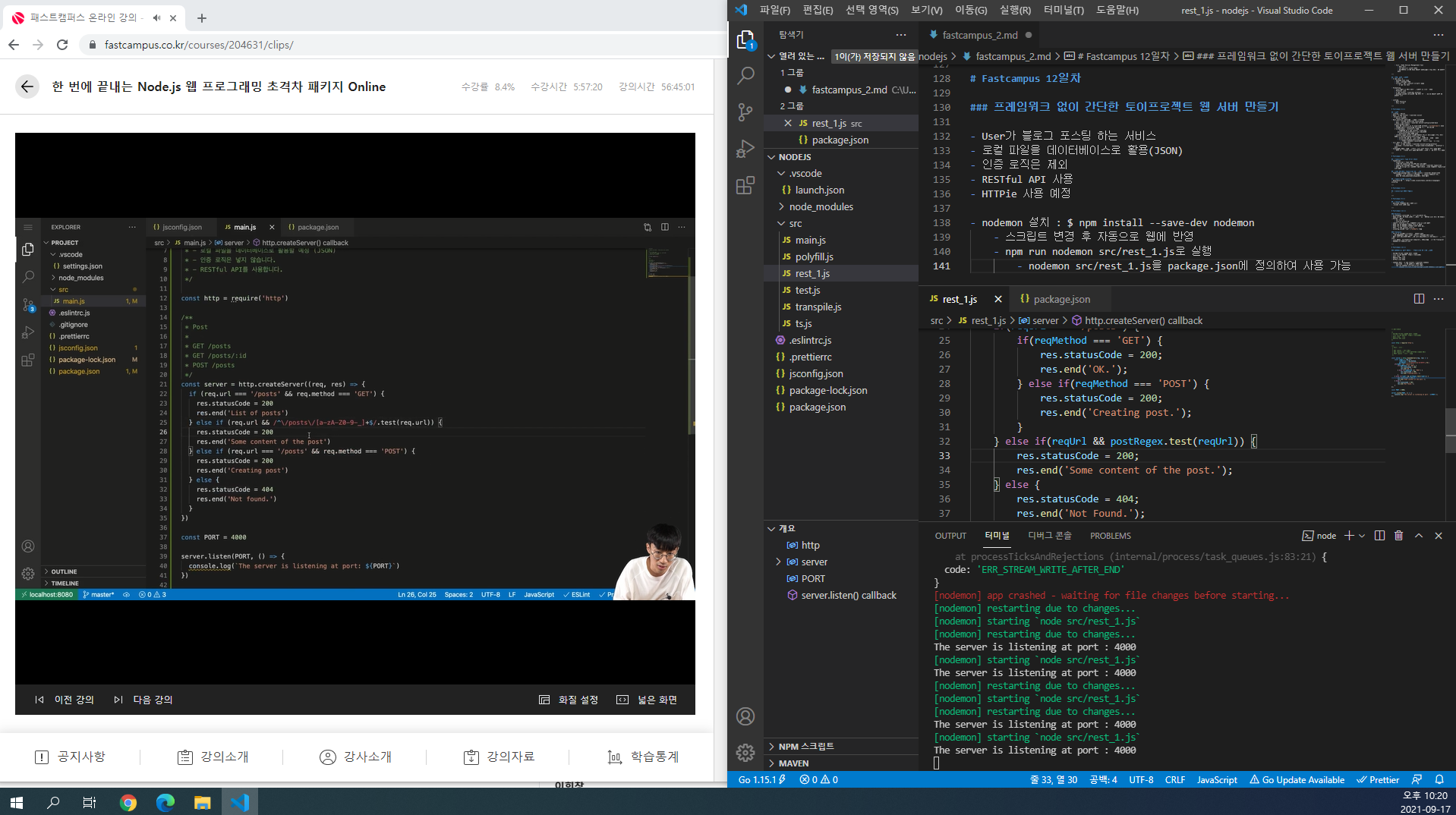Screen dimensions: 1456x815
Task: Collapse the open editors section
Action: click(x=771, y=56)
